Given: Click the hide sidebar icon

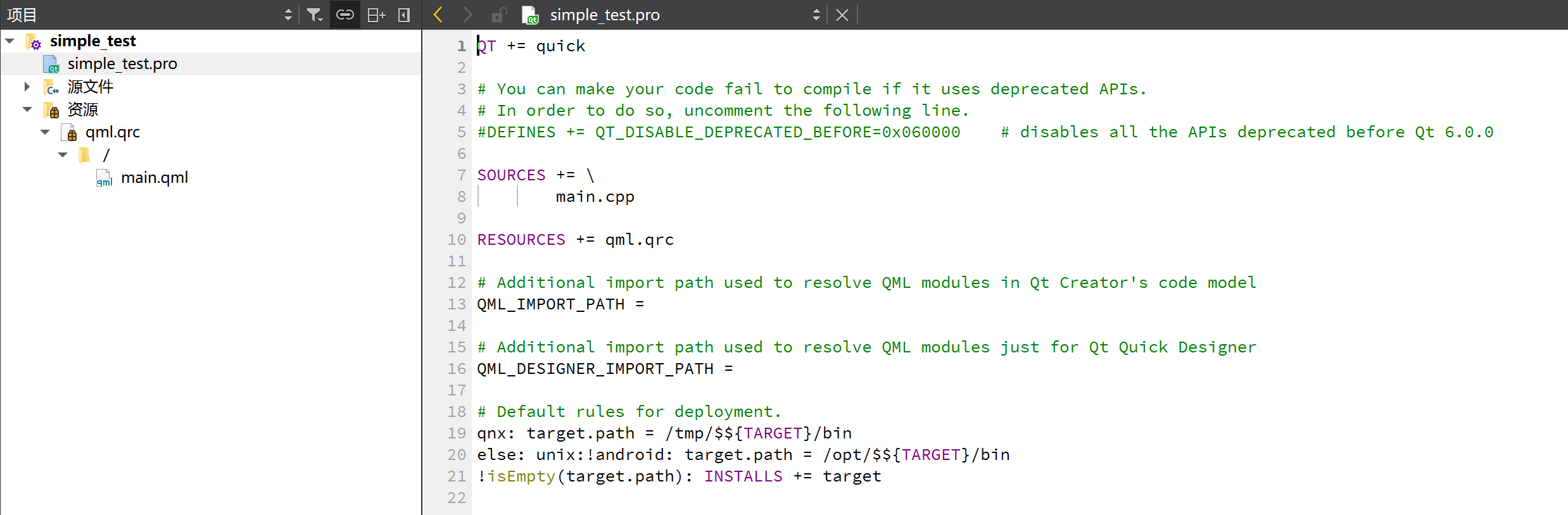Looking at the screenshot, I should [x=404, y=15].
